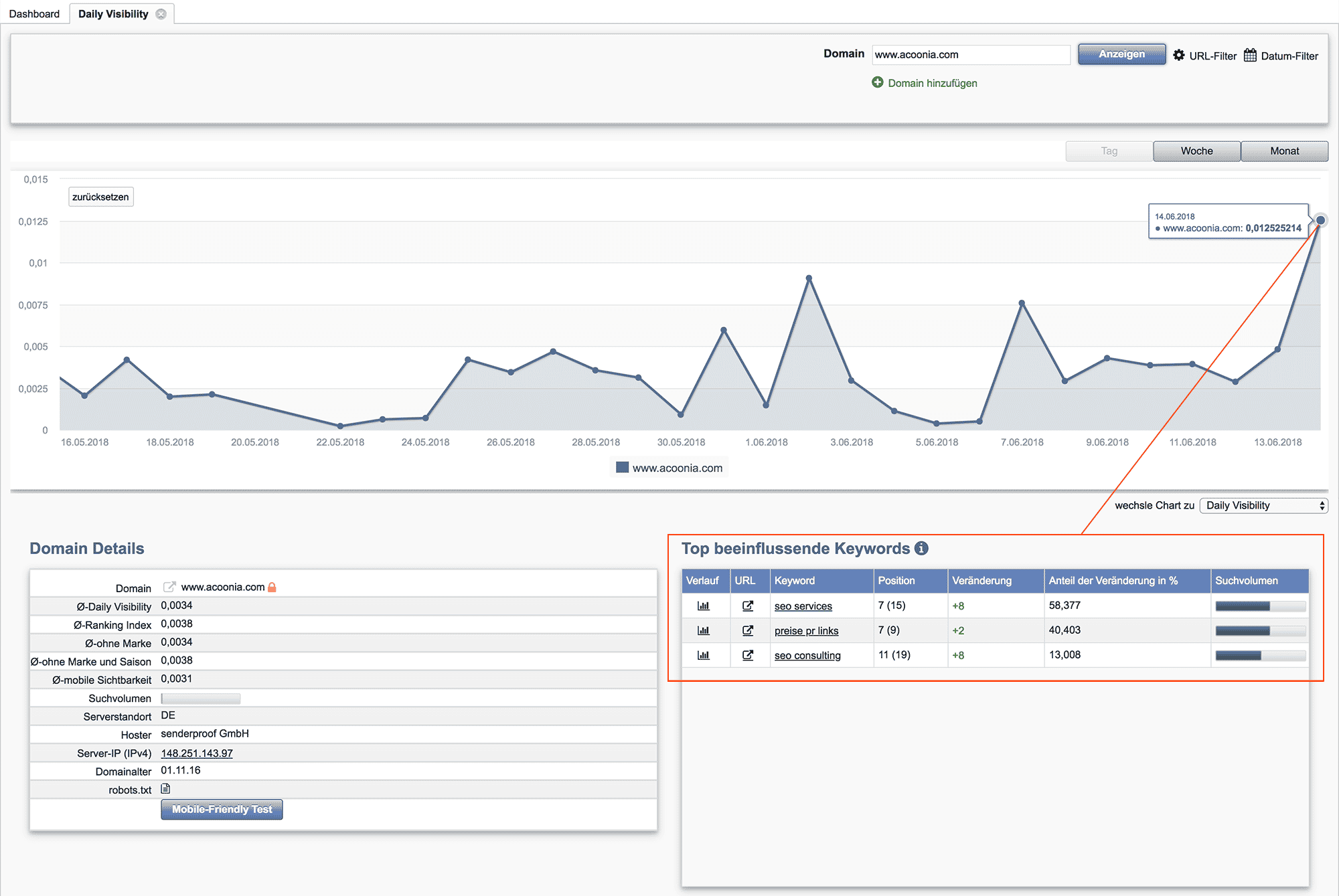Viewport: 1339px width, 896px height.
Task: Sort by Veränderung column header
Action: [996, 581]
